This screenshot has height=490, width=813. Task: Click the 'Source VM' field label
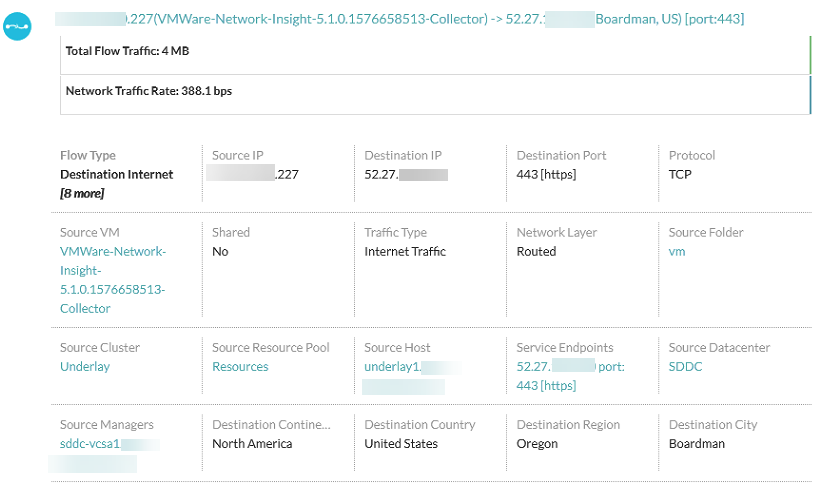[89, 232]
